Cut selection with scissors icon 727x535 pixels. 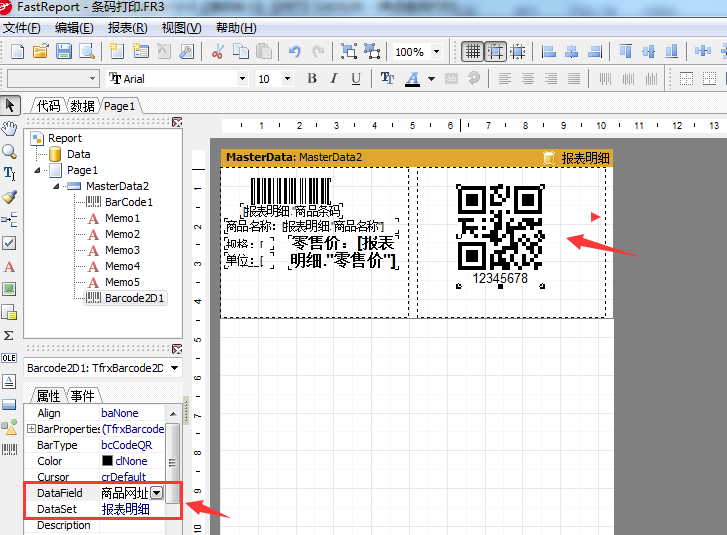coord(217,51)
